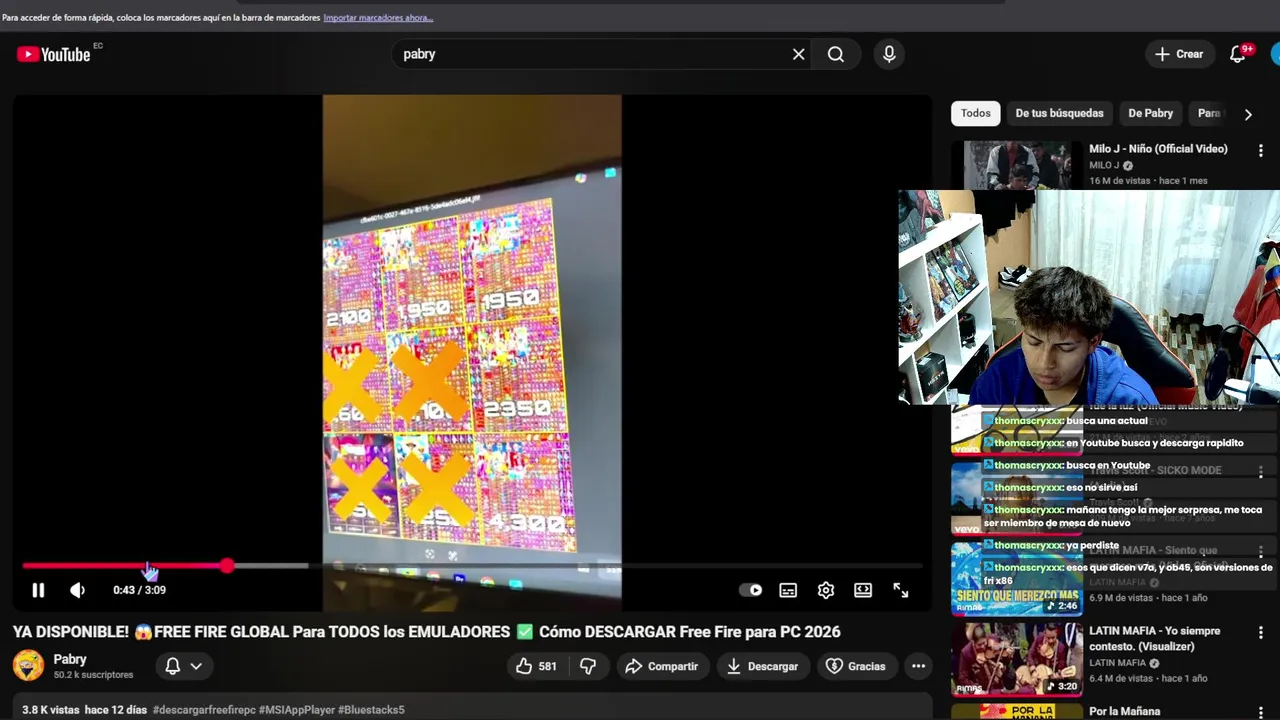Dislike the video
Screen dimensions: 1280x720
pyautogui.click(x=588, y=666)
